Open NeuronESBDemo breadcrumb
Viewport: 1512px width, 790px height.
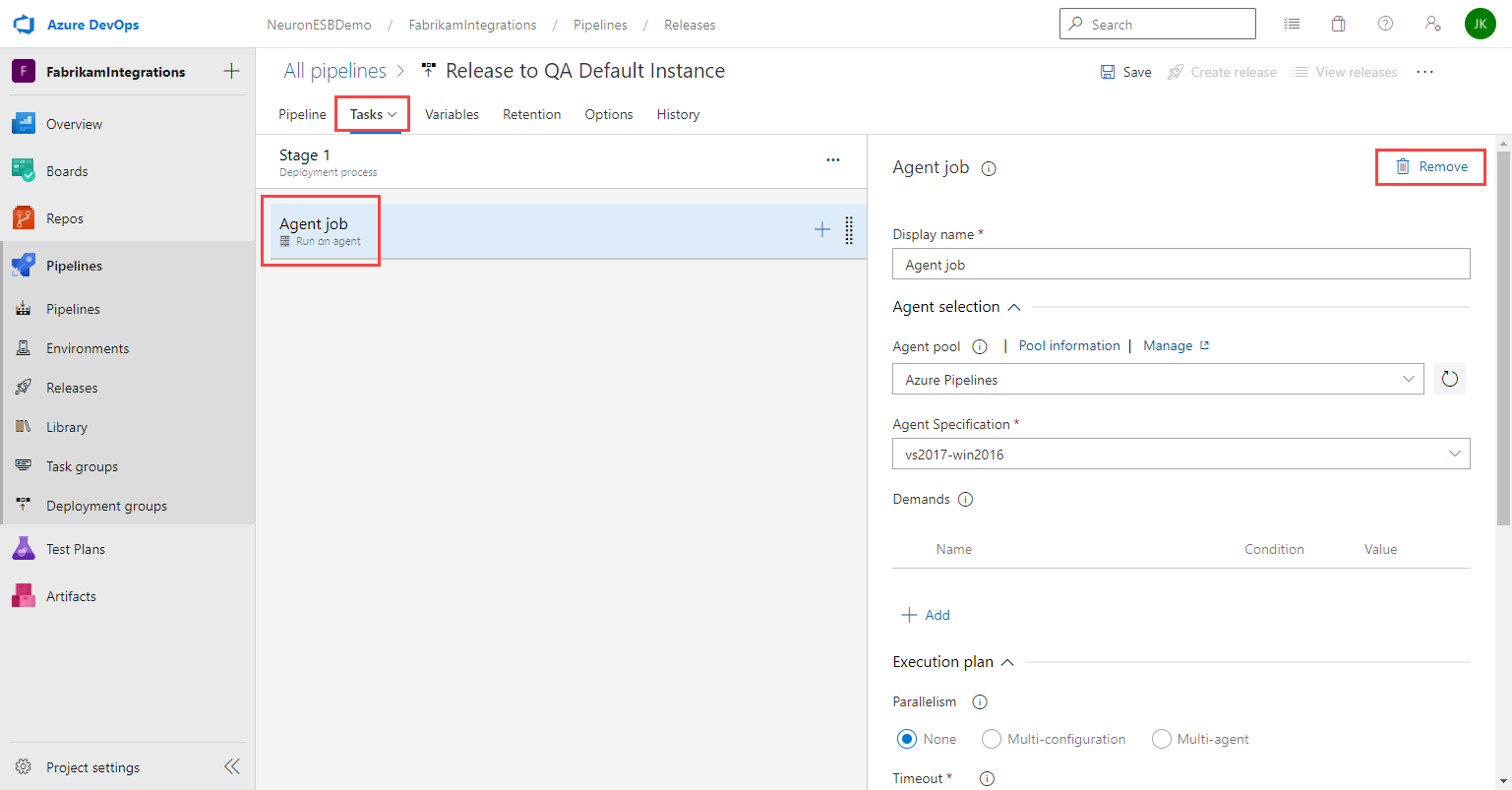point(319,25)
